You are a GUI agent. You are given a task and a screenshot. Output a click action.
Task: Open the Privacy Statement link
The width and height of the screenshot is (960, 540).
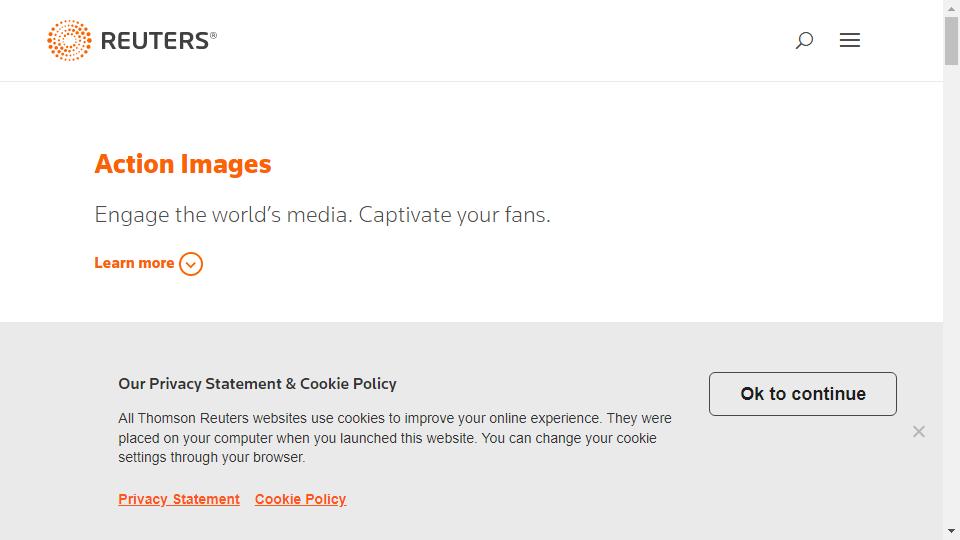pyautogui.click(x=179, y=499)
